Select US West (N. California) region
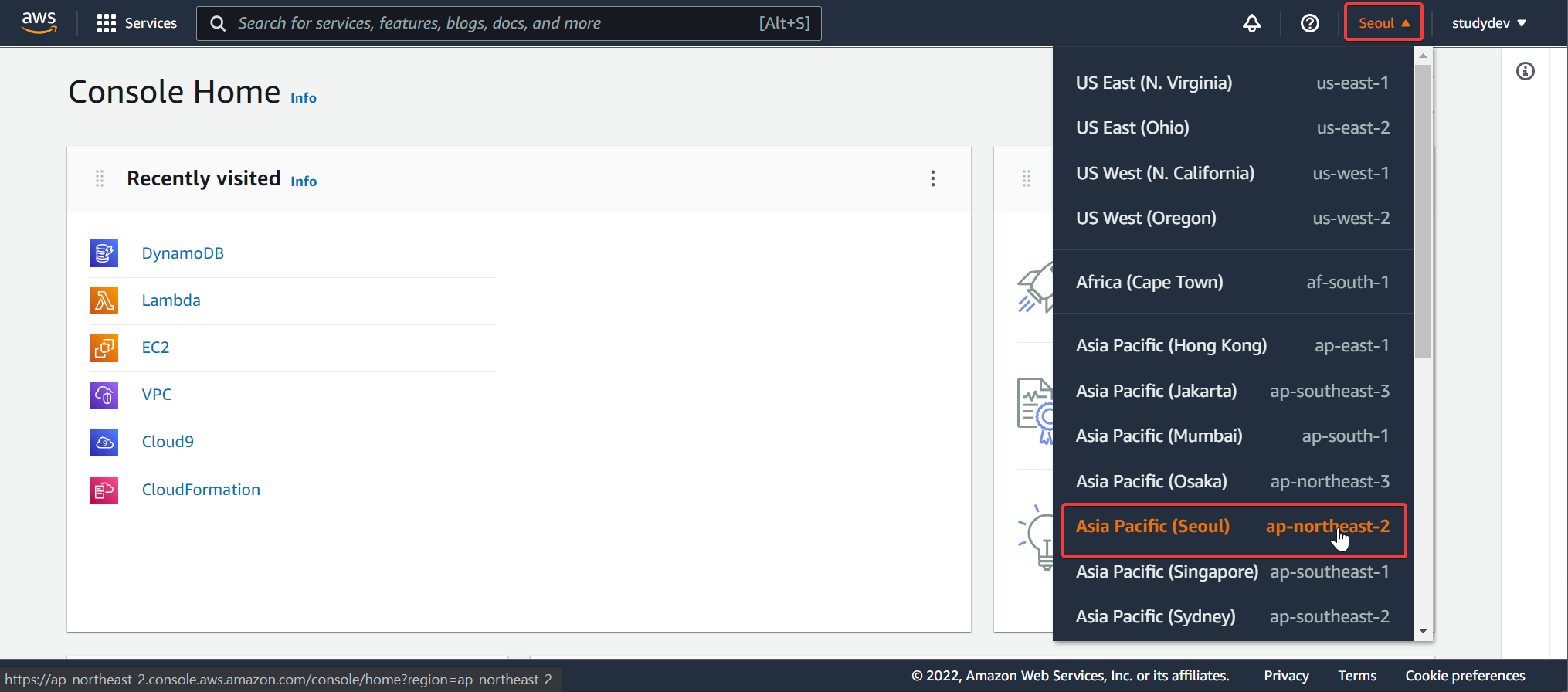 [1233, 173]
